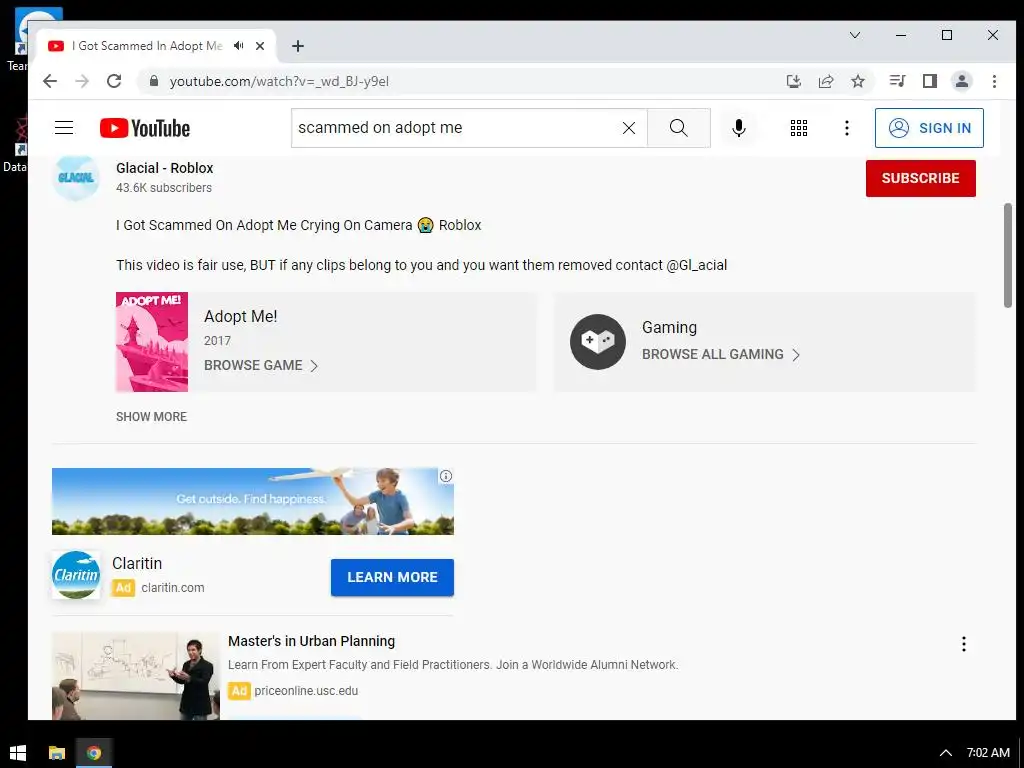Screen dimensions: 1024x768
Task: Open the Windows Start menu
Action: click(x=18, y=753)
